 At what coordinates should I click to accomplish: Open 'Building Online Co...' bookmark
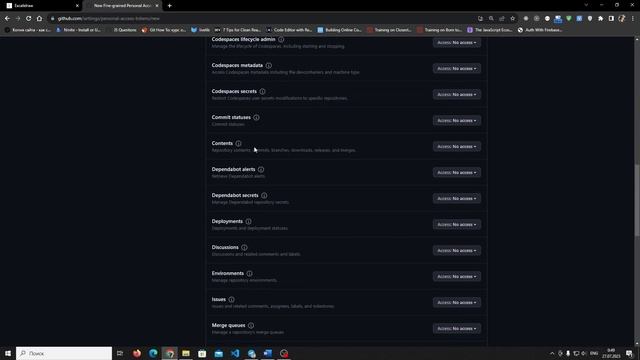[x=340, y=30]
